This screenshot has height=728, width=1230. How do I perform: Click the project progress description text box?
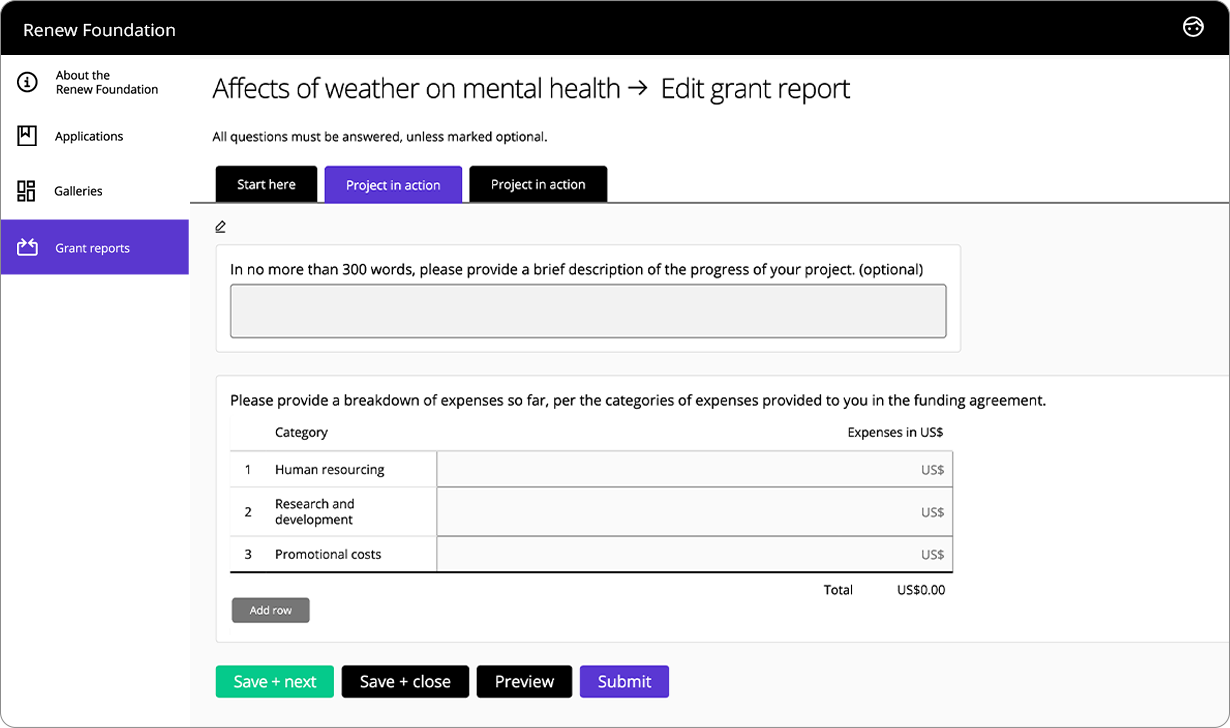[588, 310]
